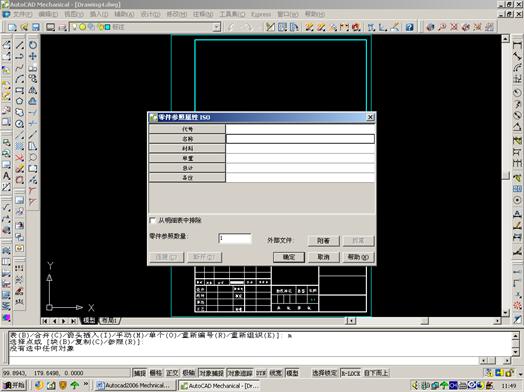
Task: Select the Spline tool in left toolbar
Action: [20, 68]
